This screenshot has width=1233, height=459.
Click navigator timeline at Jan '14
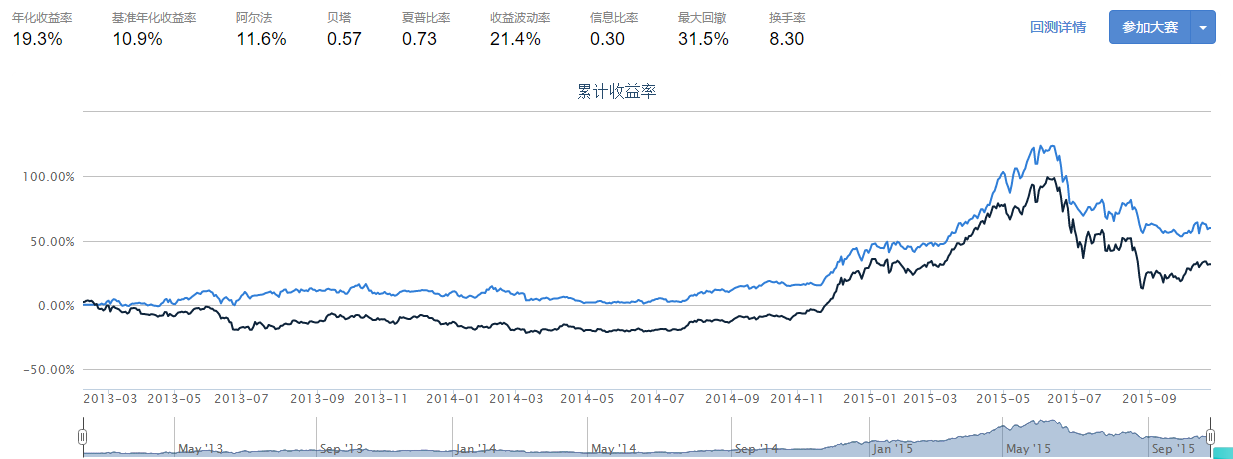click(x=475, y=448)
